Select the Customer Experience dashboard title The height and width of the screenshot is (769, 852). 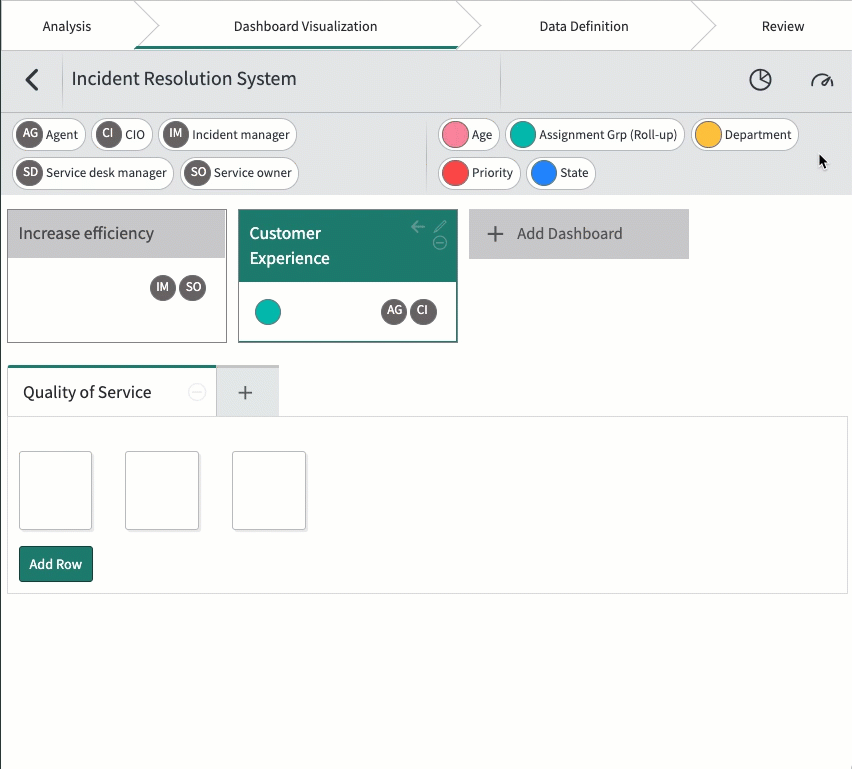point(290,246)
